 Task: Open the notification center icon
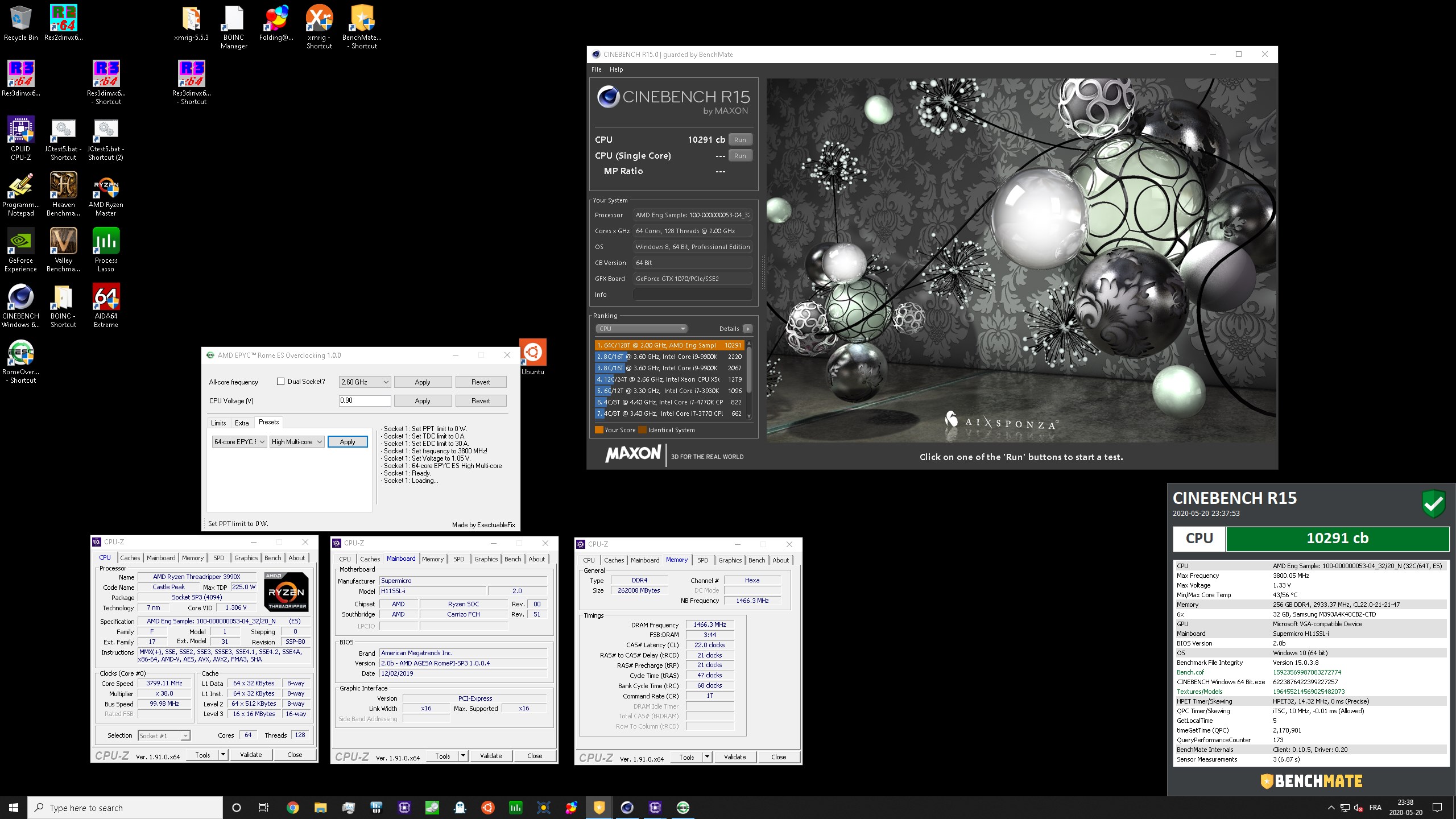pyautogui.click(x=1437, y=808)
